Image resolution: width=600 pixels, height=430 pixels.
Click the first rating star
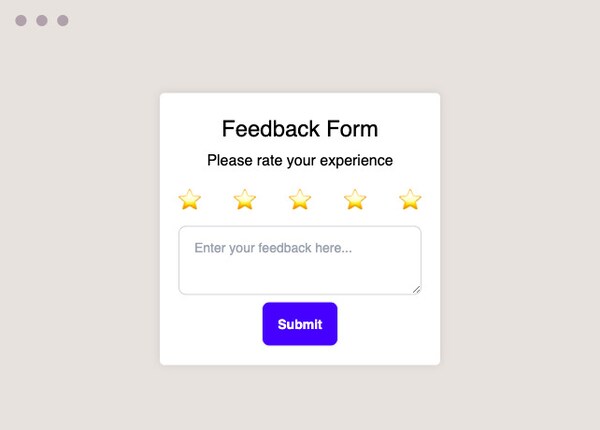click(190, 200)
